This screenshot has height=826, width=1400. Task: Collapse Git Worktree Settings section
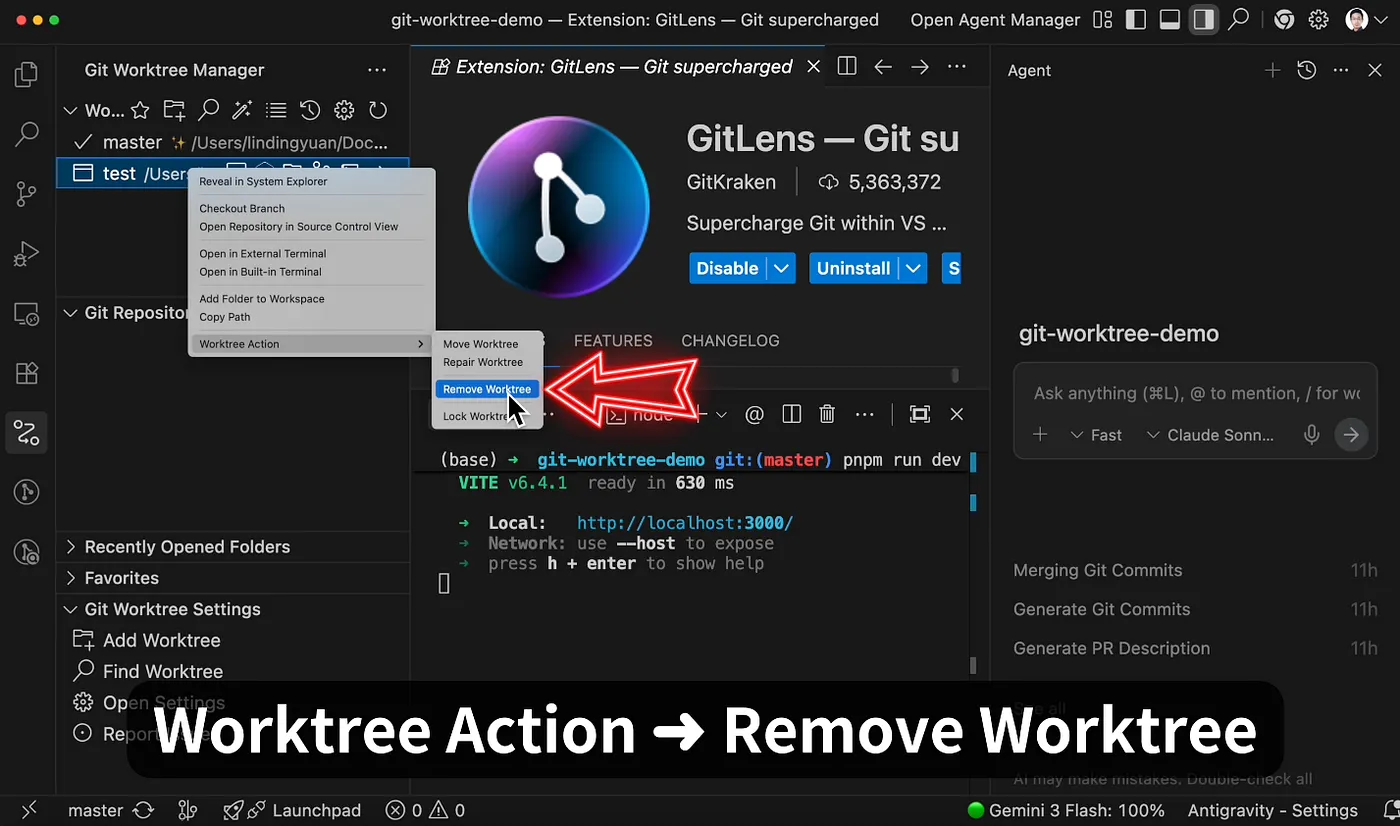point(71,609)
